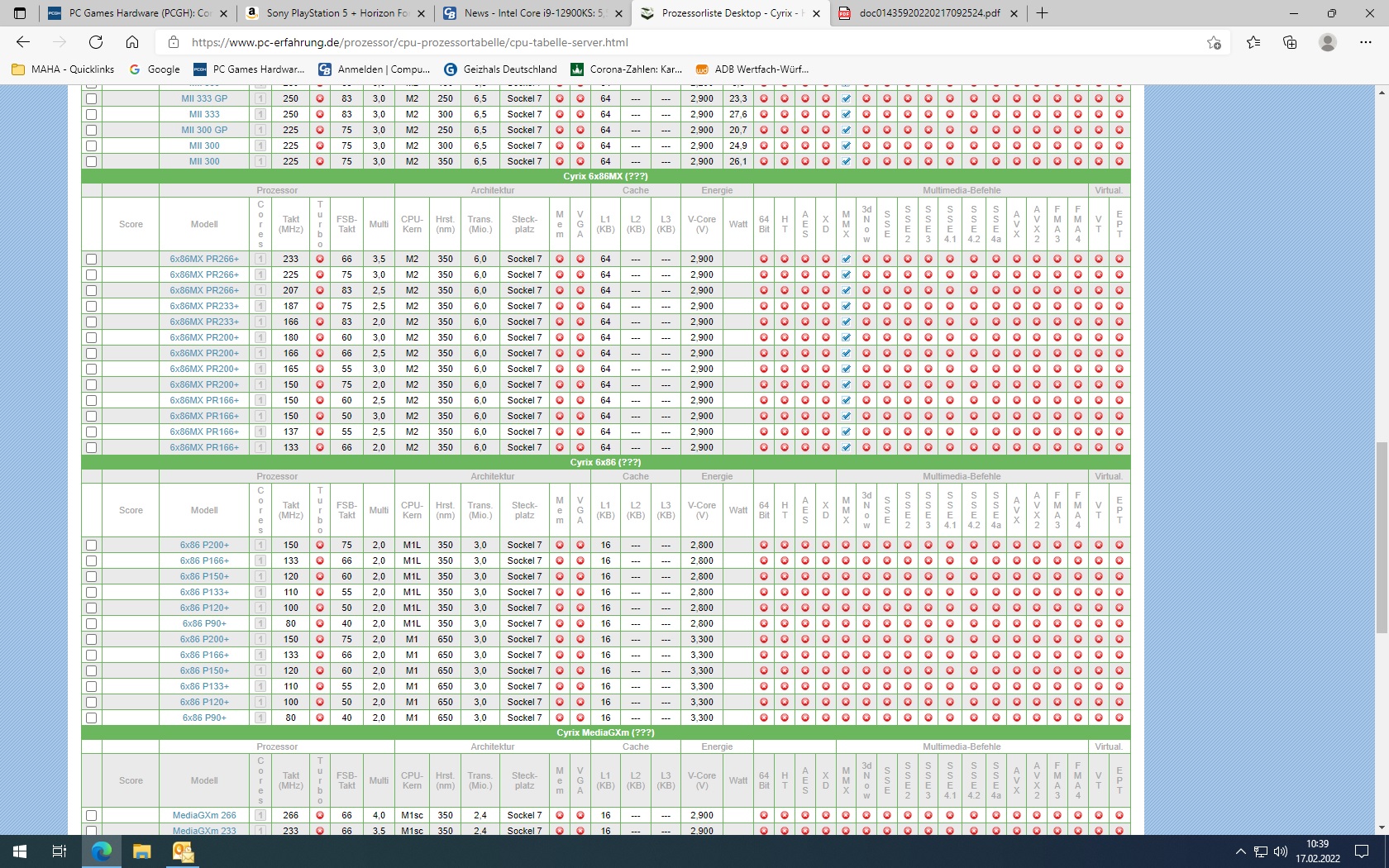1389x868 pixels.
Task: Open File Explorer from the taskbar
Action: tap(141, 851)
